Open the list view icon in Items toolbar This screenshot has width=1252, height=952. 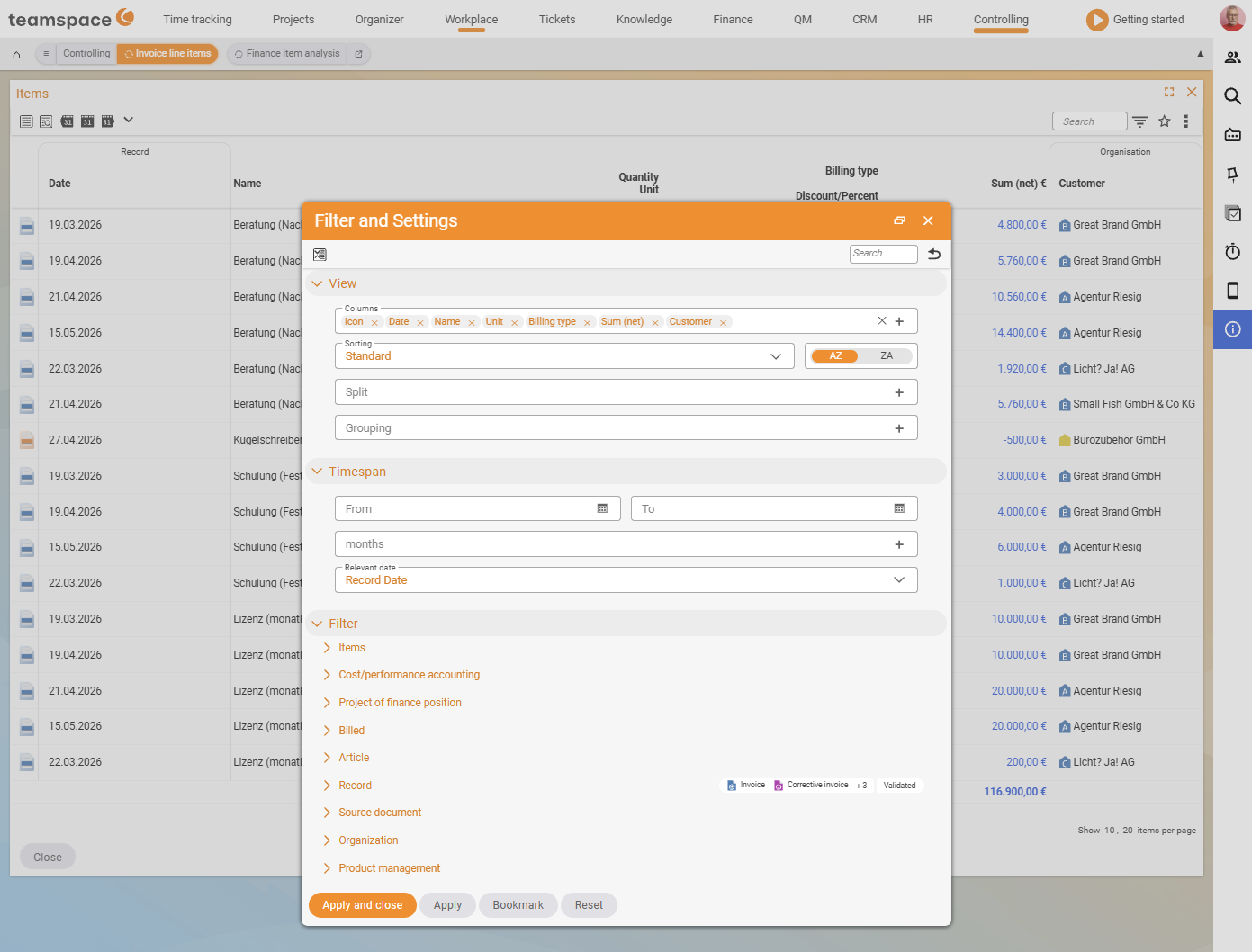pyautogui.click(x=26, y=121)
